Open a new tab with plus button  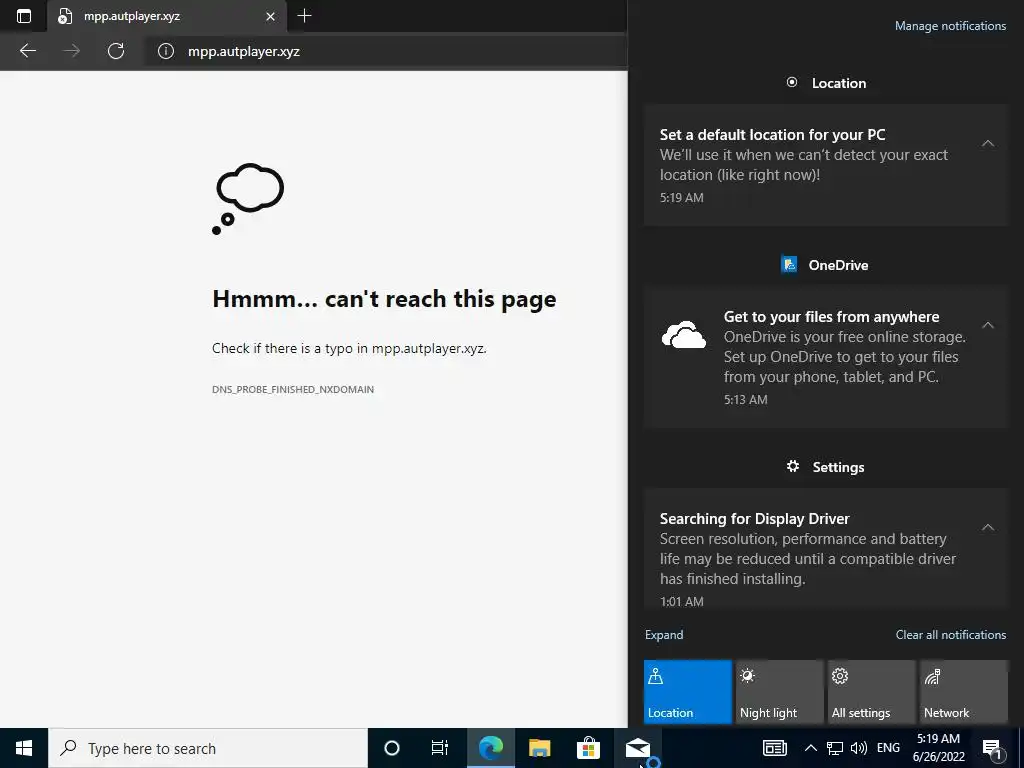point(304,16)
